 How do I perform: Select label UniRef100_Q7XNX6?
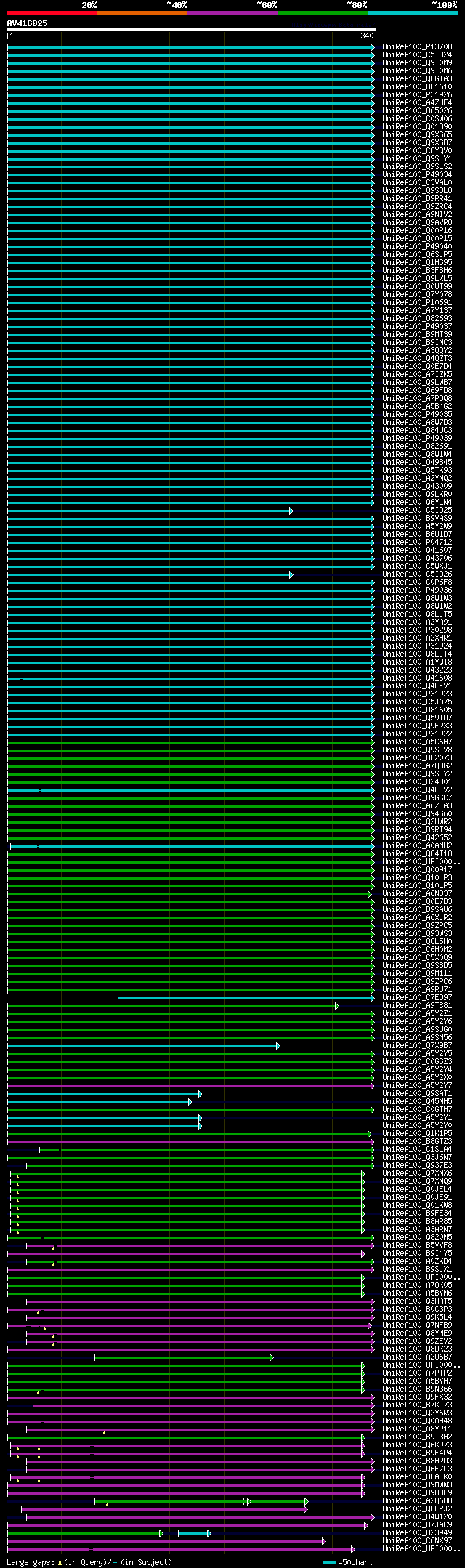click(x=417, y=1173)
